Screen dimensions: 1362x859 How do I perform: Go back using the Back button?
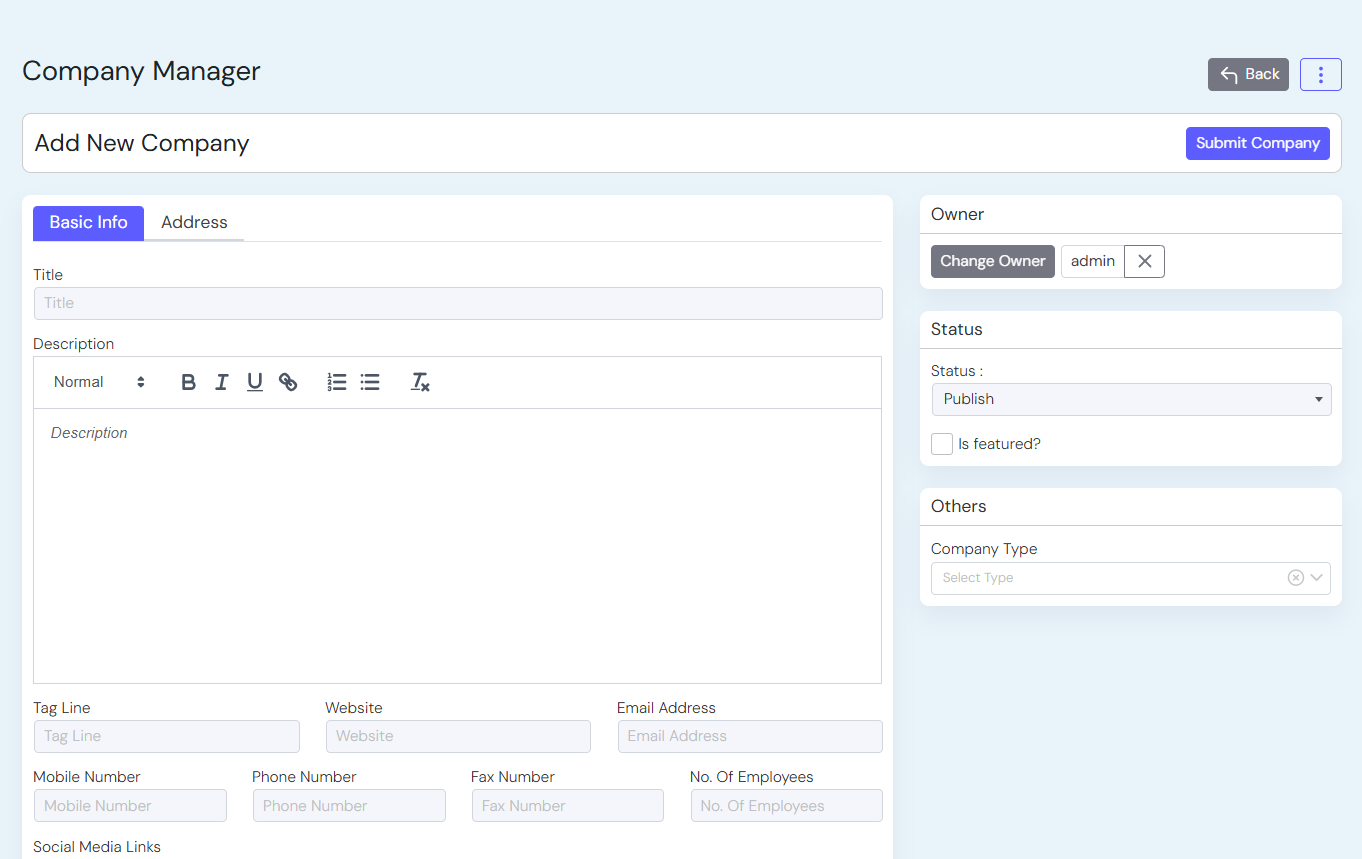point(1248,74)
